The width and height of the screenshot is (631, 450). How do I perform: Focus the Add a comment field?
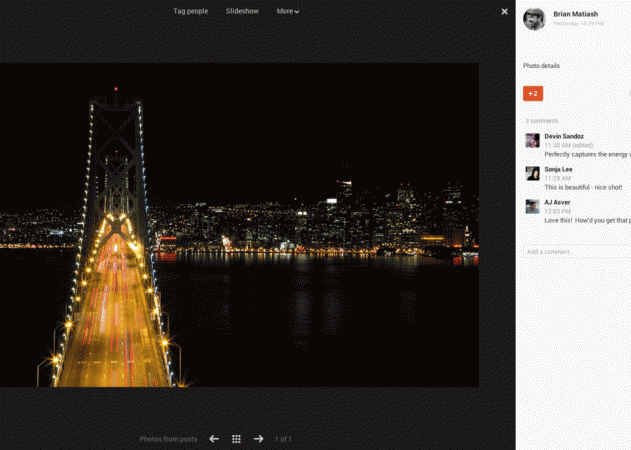[576, 251]
